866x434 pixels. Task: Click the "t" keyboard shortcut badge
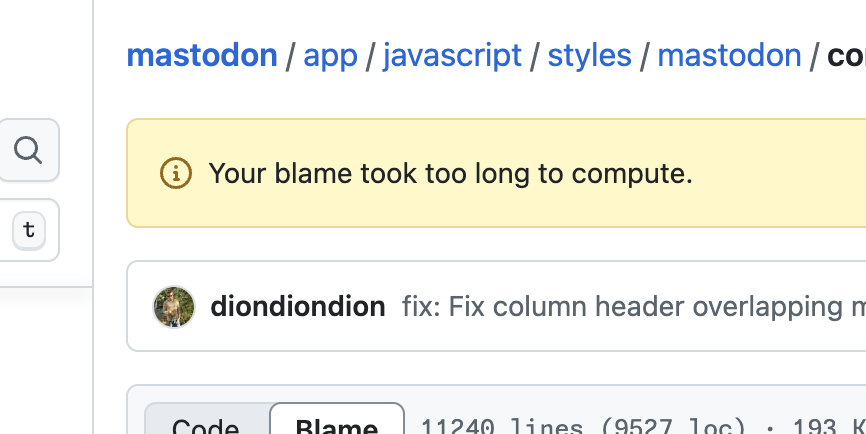tap(29, 230)
